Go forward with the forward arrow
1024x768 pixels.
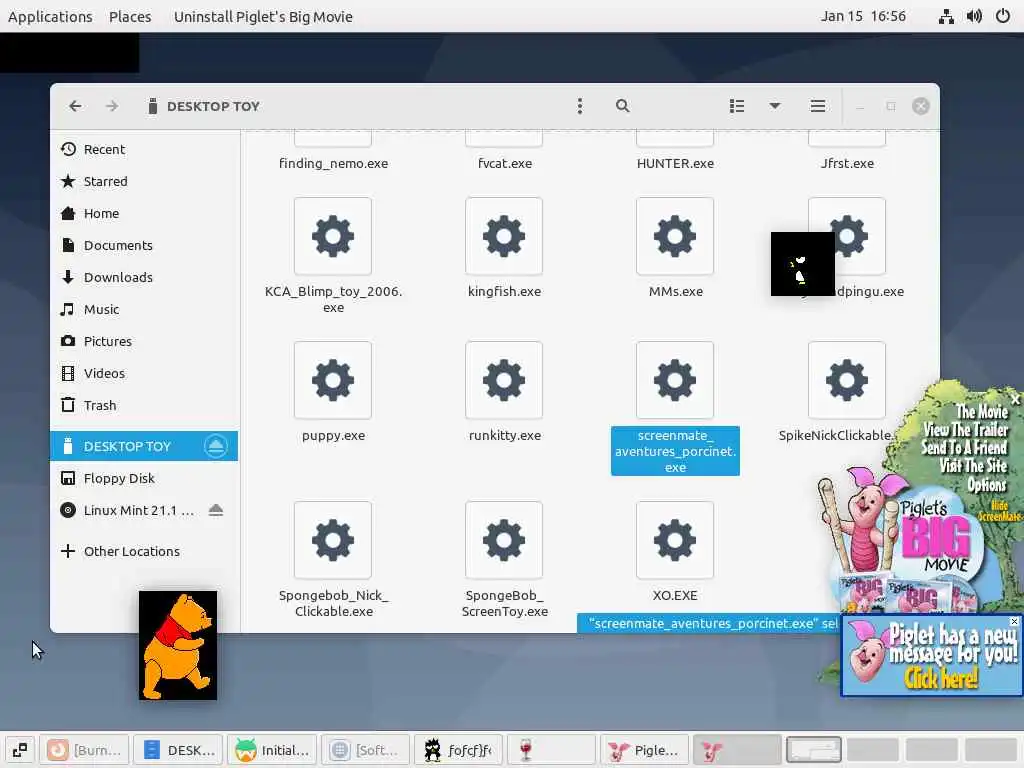[112, 106]
